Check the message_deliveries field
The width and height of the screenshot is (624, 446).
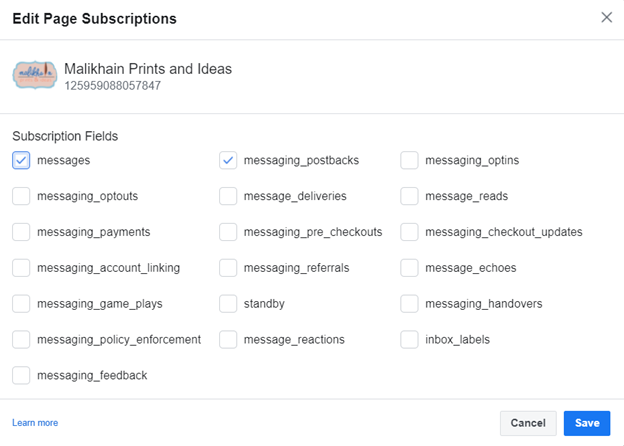(228, 196)
